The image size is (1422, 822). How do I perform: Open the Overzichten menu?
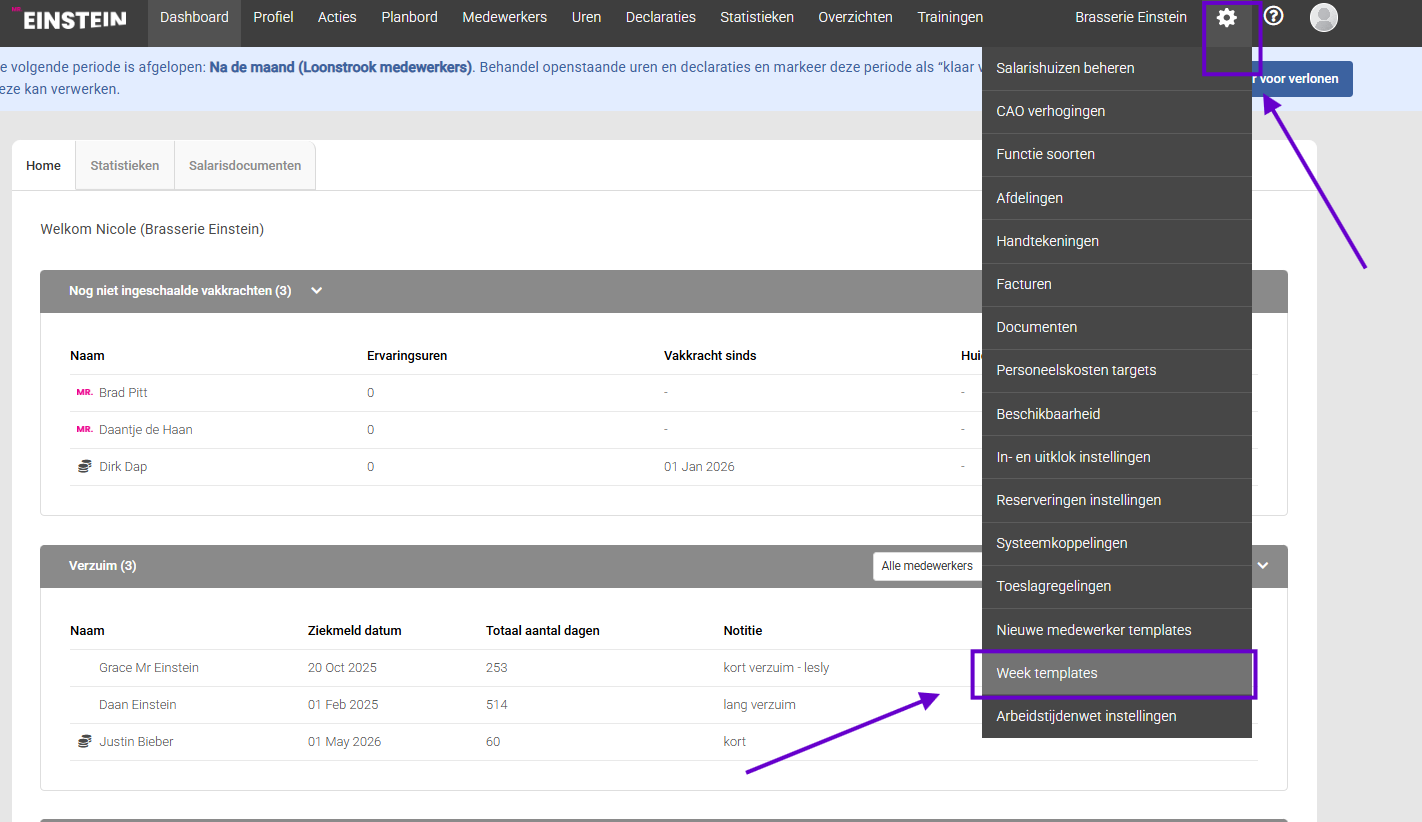coord(855,17)
